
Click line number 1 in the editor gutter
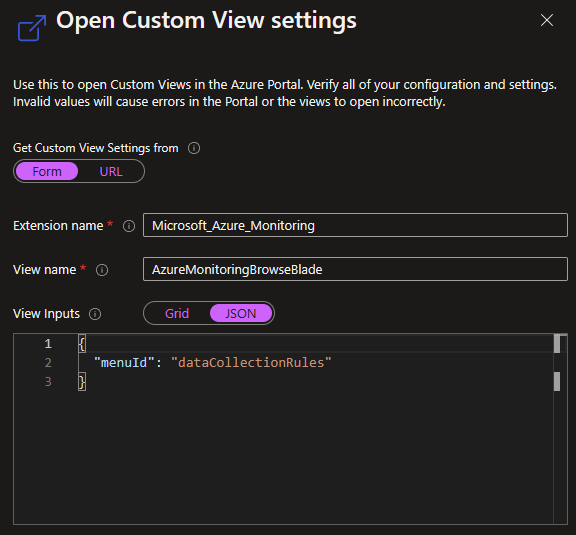(48, 344)
